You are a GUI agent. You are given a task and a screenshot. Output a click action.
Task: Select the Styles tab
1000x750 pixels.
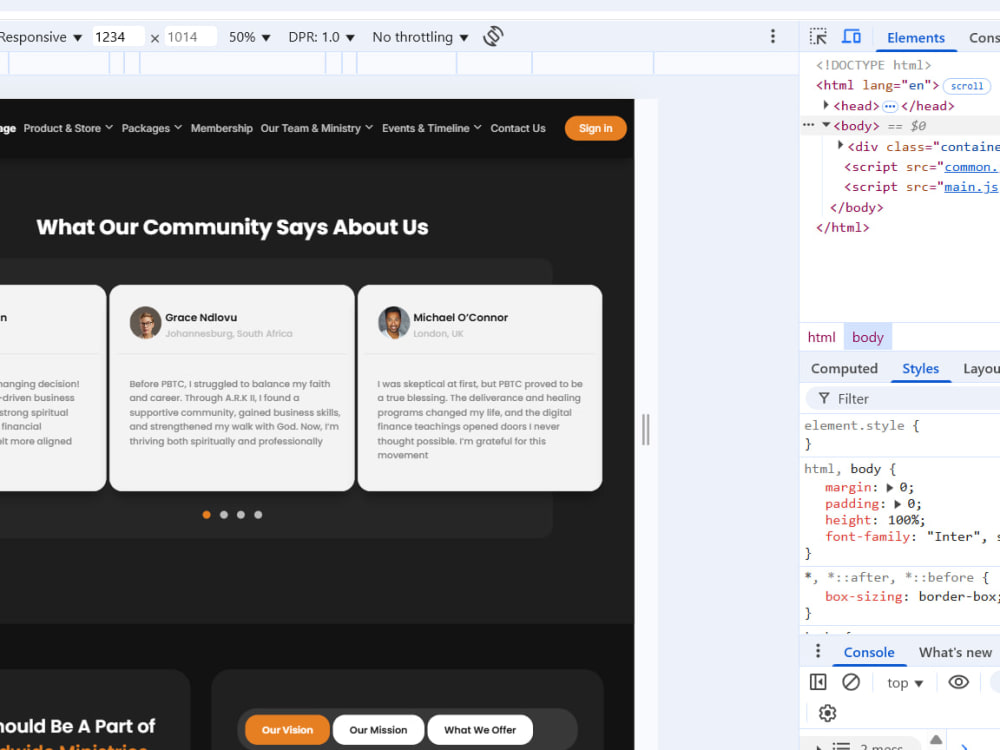920,369
